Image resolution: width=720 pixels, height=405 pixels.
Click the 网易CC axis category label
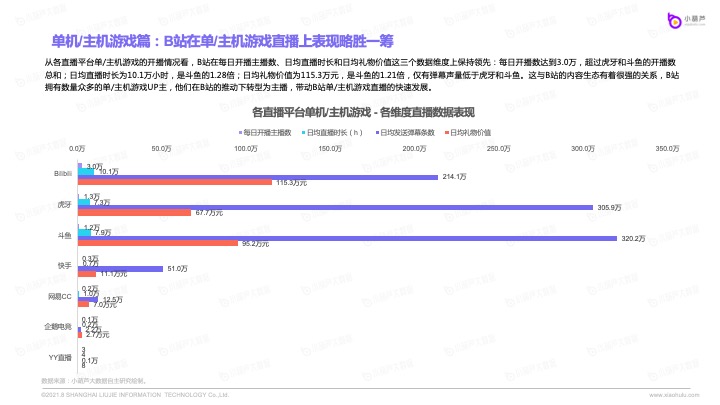click(x=60, y=296)
